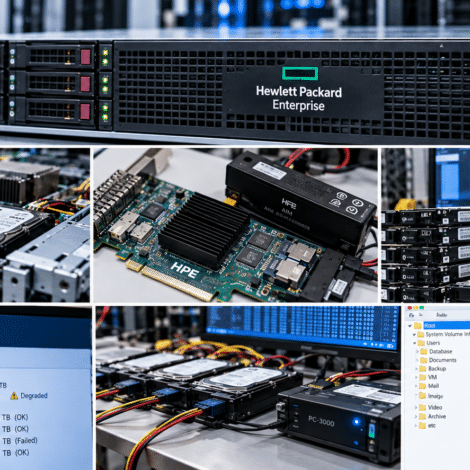Collapse the Root node arrow

410,326
